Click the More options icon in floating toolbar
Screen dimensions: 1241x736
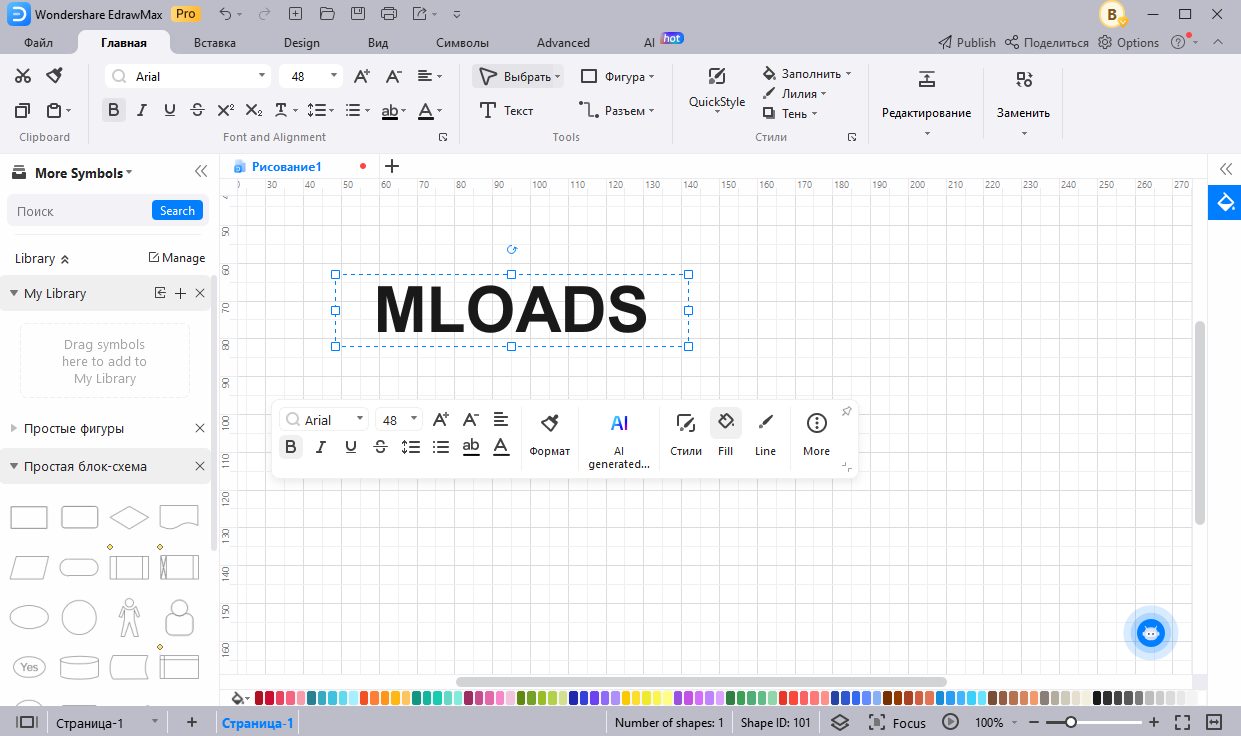(x=816, y=423)
